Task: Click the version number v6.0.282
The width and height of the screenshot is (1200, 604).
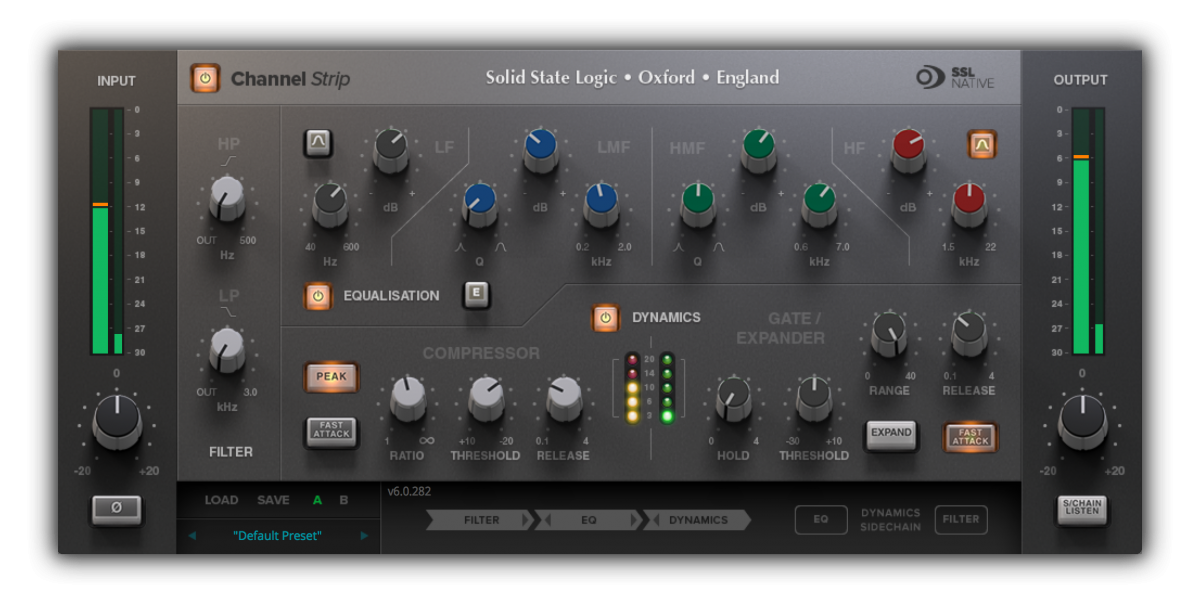Action: (x=409, y=491)
